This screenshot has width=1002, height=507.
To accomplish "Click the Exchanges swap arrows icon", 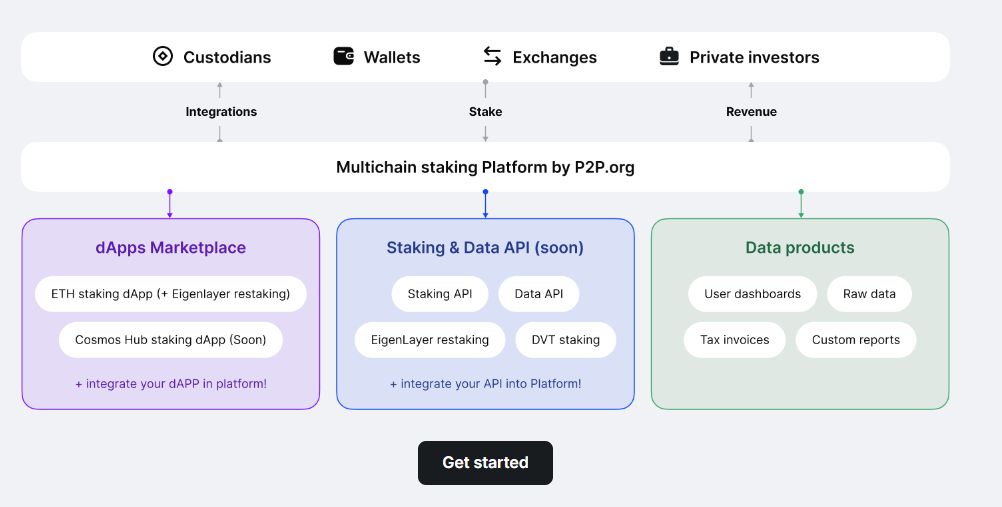I will pyautogui.click(x=492, y=56).
